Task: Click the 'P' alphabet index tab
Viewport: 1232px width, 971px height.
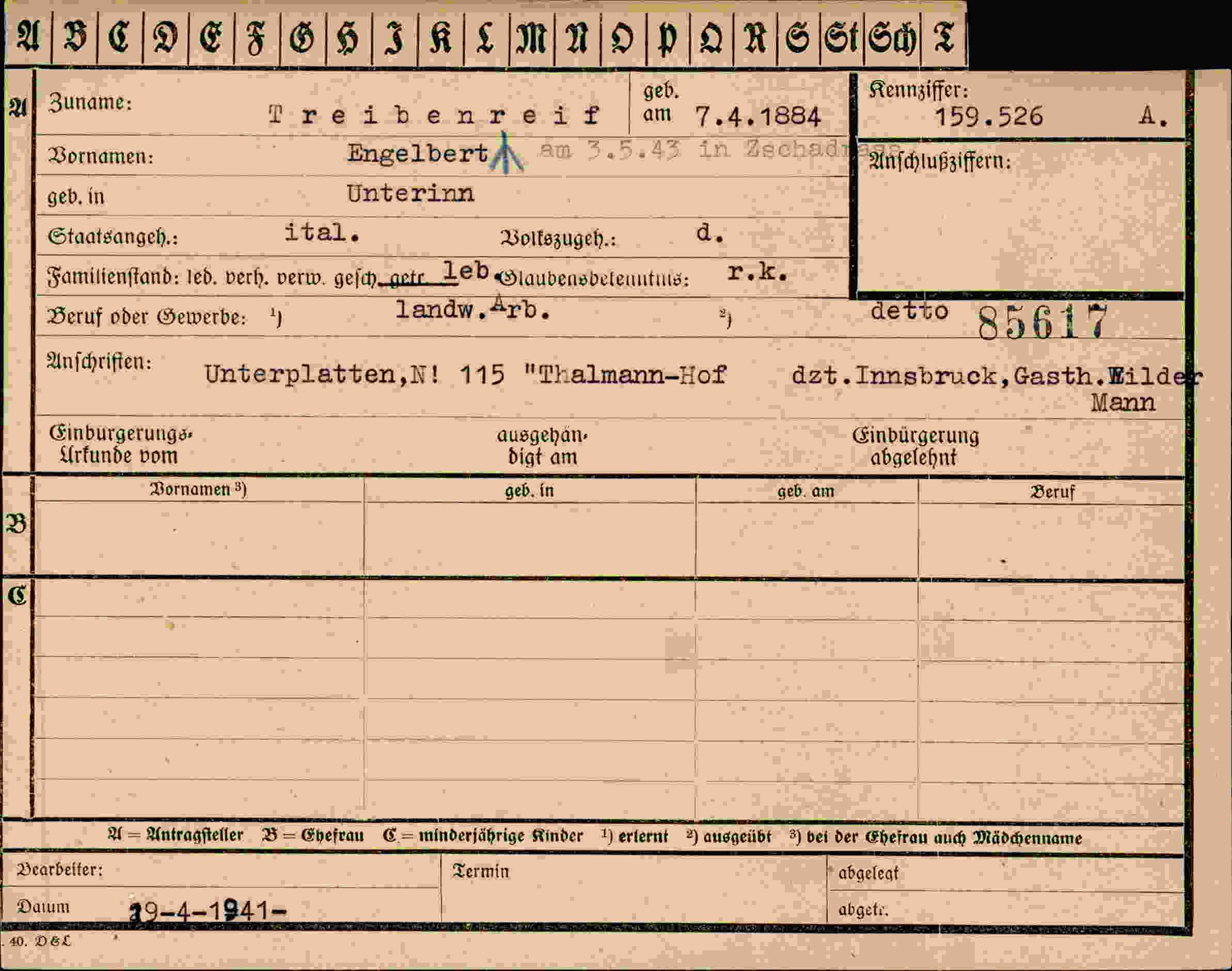Action: point(668,38)
